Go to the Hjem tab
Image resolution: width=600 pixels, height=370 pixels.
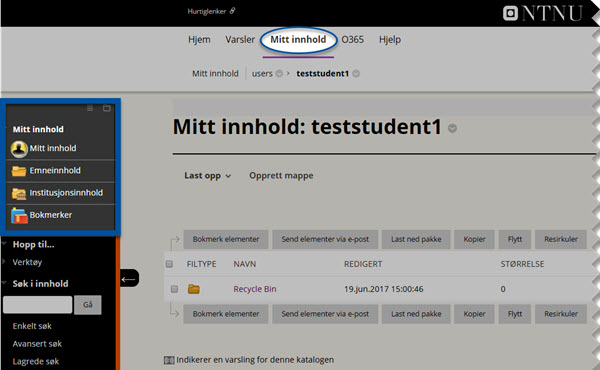(x=199, y=39)
